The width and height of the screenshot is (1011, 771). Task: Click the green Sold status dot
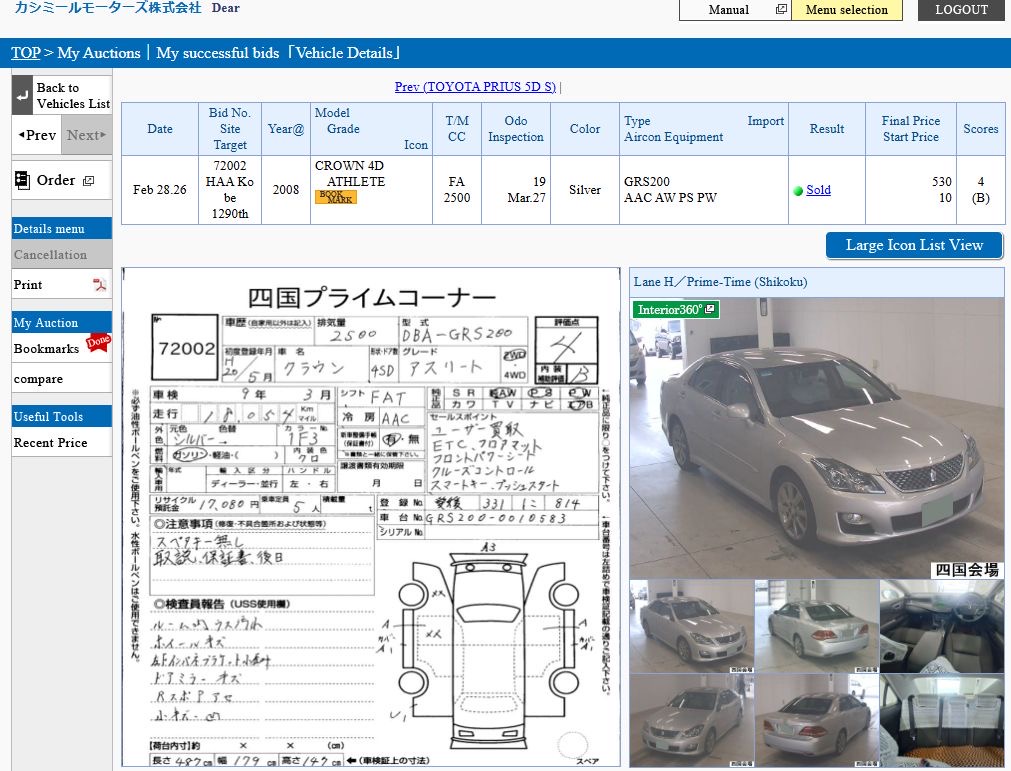pos(798,191)
